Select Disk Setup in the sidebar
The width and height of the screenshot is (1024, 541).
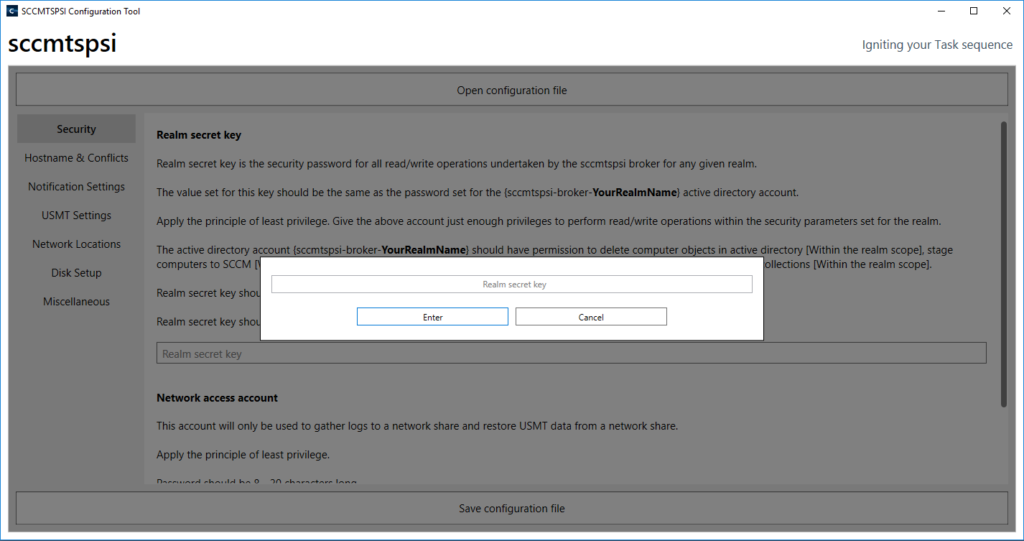pos(76,273)
